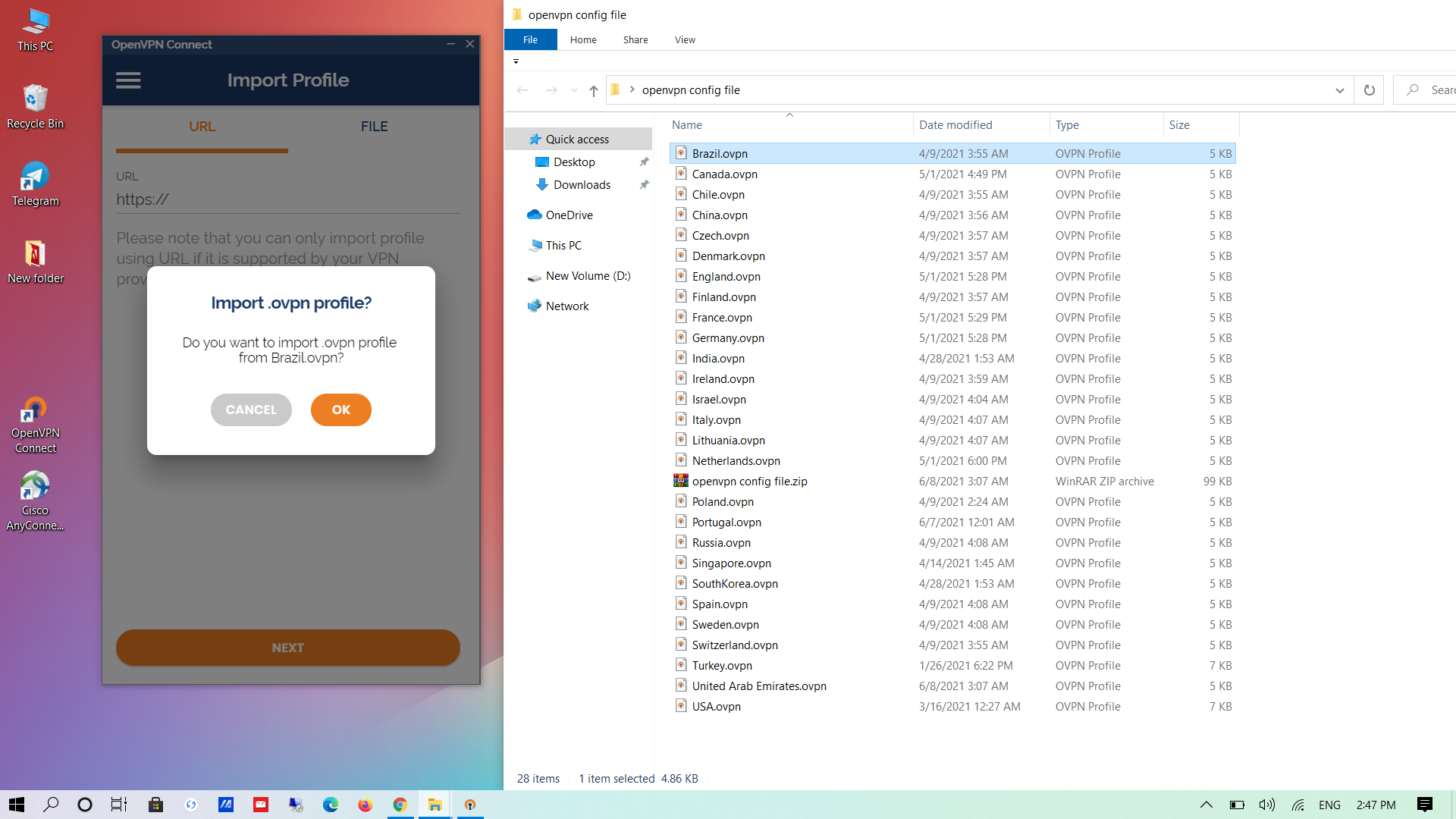Sort files by Type column header
1456x819 pixels.
[x=1106, y=125]
